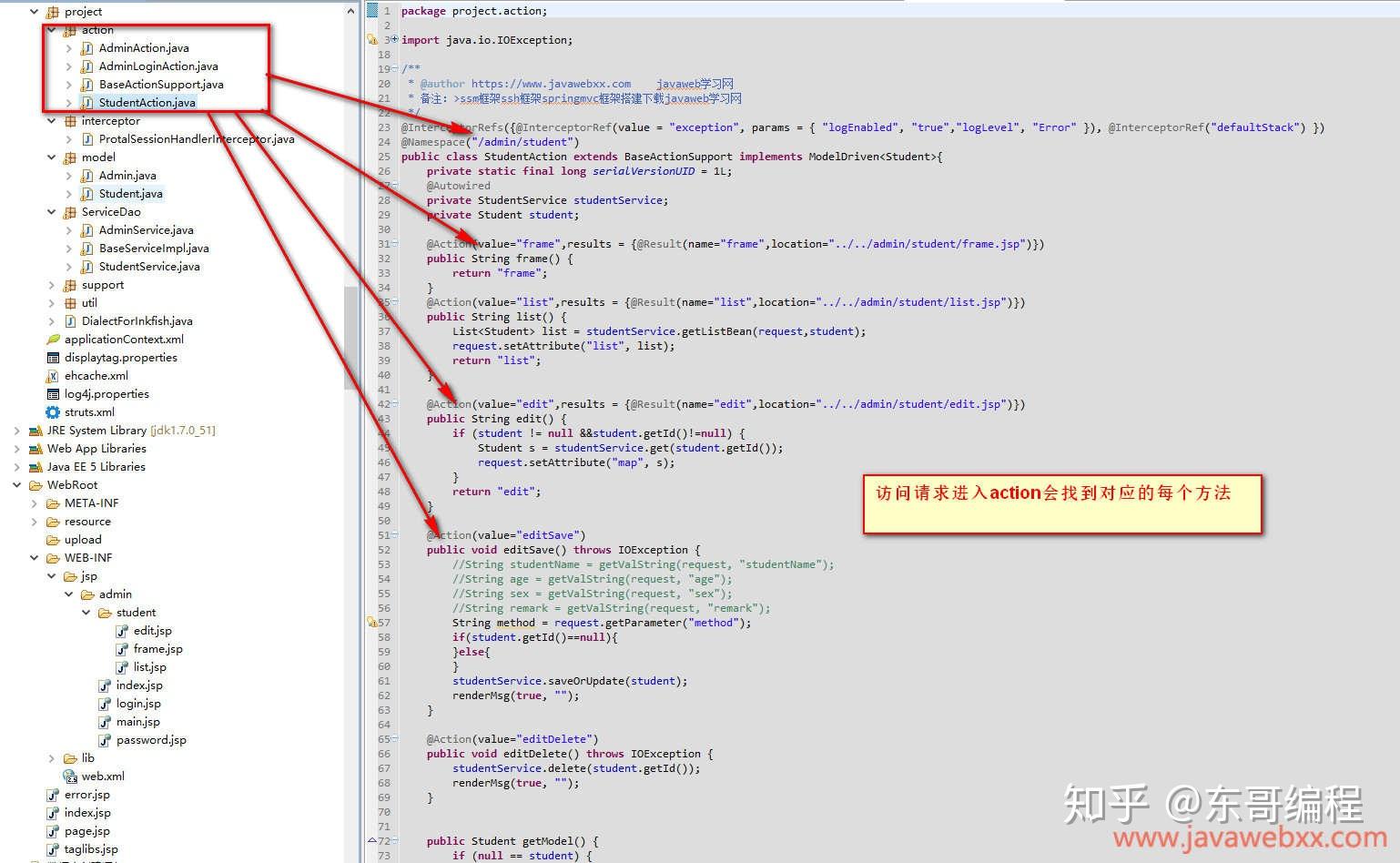Screen dimensions: 1400x863
Task: Expand the JRE System Library node
Action: (17, 431)
